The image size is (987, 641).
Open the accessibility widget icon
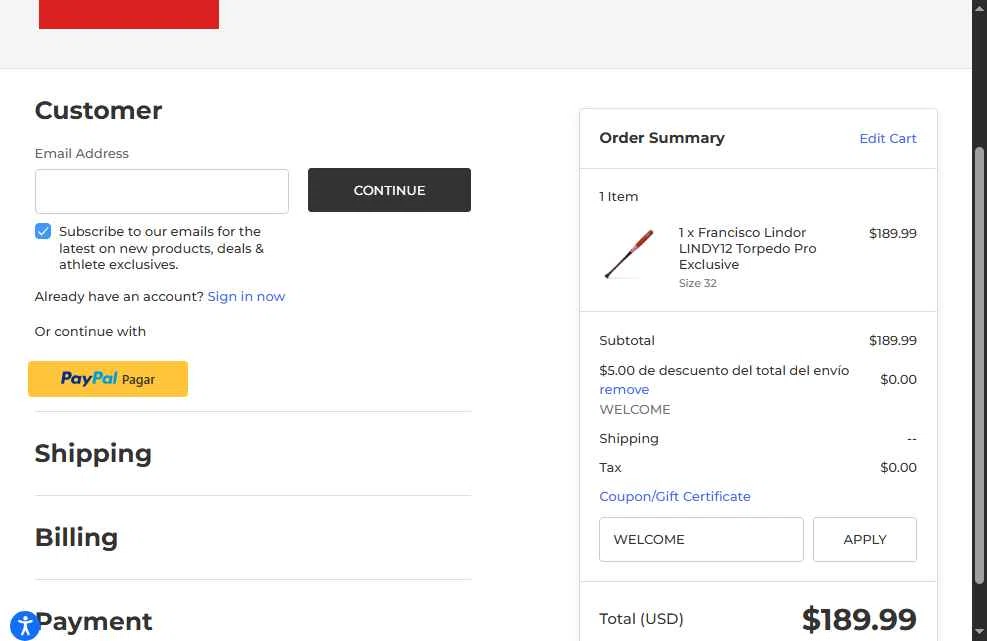point(25,625)
